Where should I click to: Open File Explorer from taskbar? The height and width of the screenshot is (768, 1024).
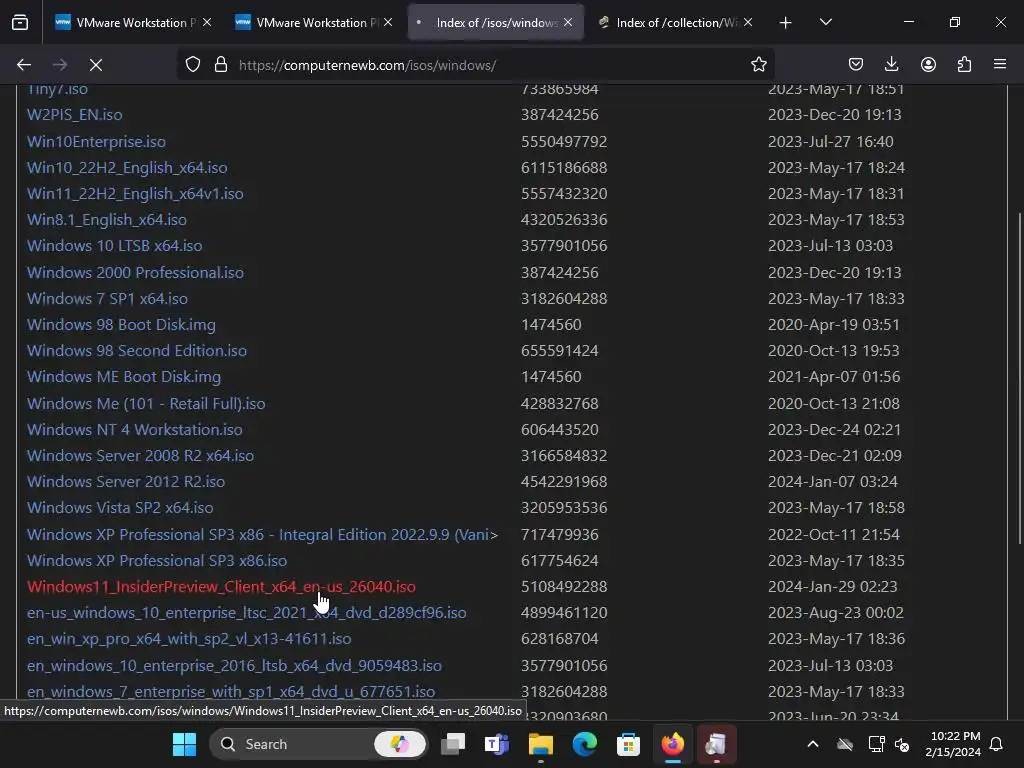[x=541, y=744]
